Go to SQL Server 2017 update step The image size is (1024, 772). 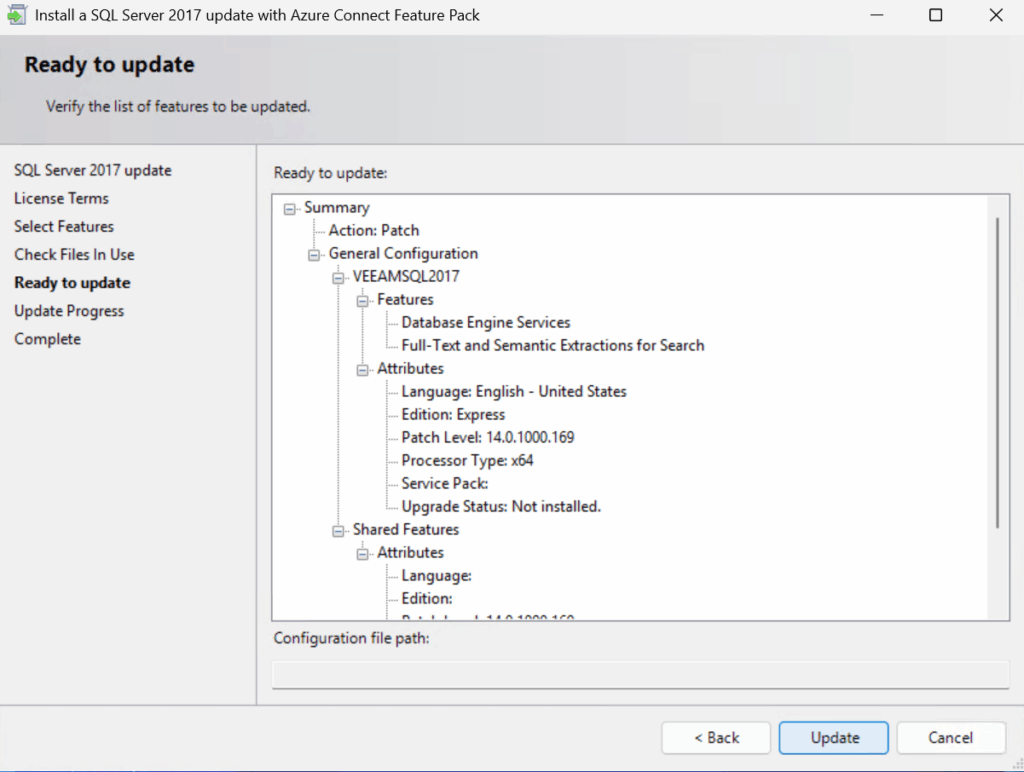point(93,170)
